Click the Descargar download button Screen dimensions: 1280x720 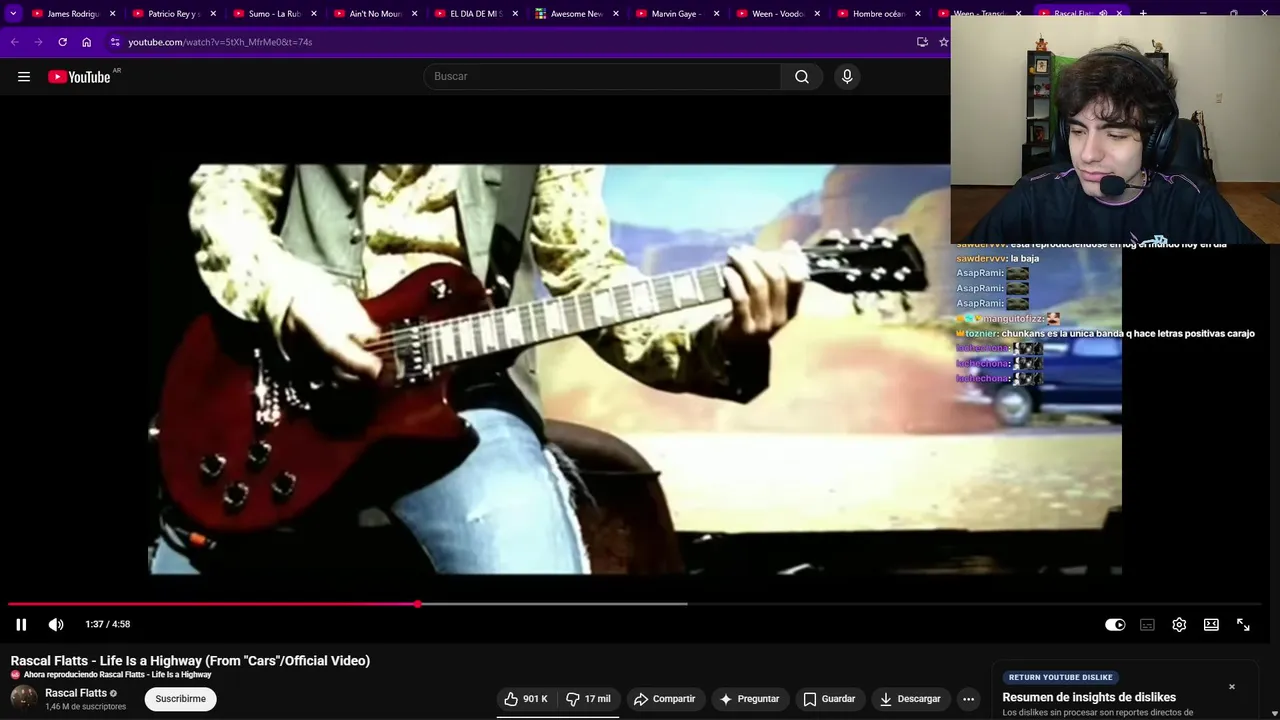[910, 699]
